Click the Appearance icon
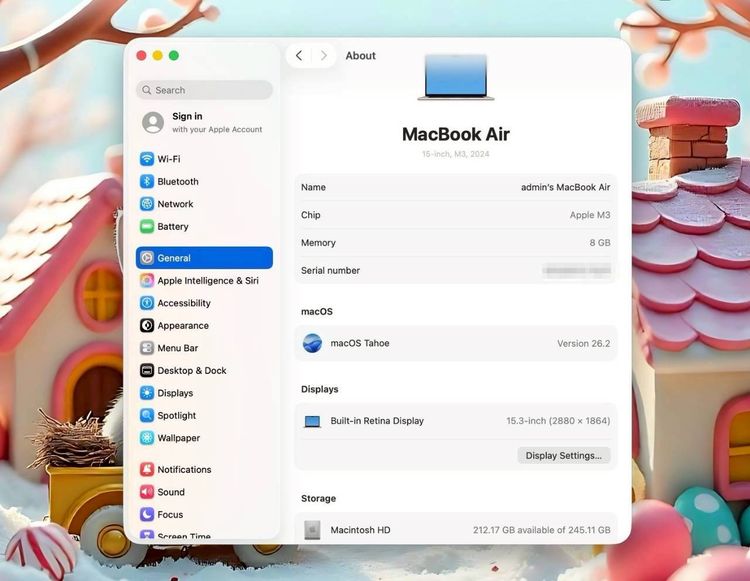This screenshot has height=581, width=750. click(147, 325)
